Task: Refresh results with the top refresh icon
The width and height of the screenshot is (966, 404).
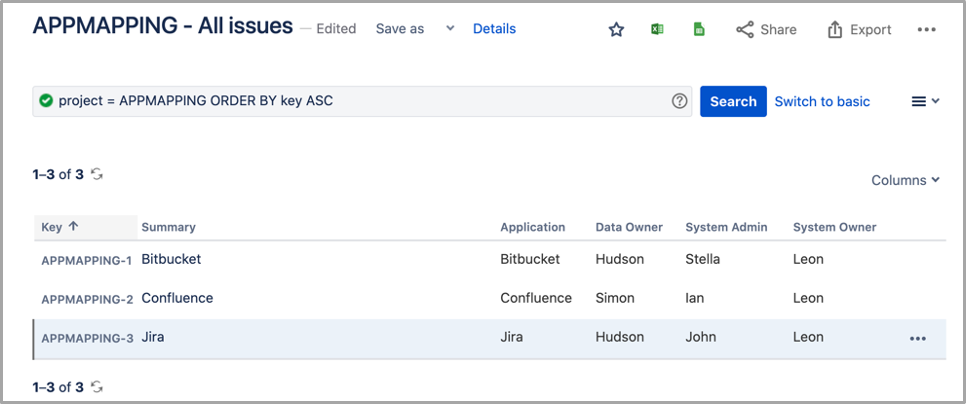Action: pos(97,174)
